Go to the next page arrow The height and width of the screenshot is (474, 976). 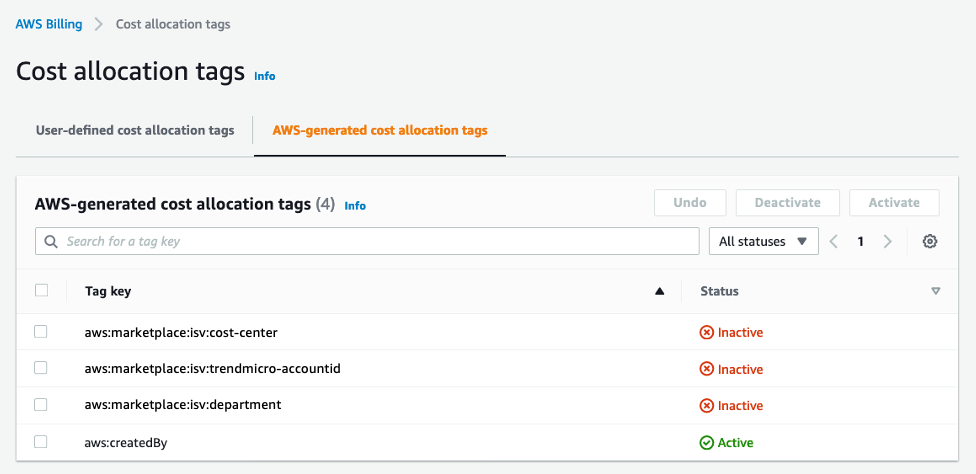click(887, 241)
